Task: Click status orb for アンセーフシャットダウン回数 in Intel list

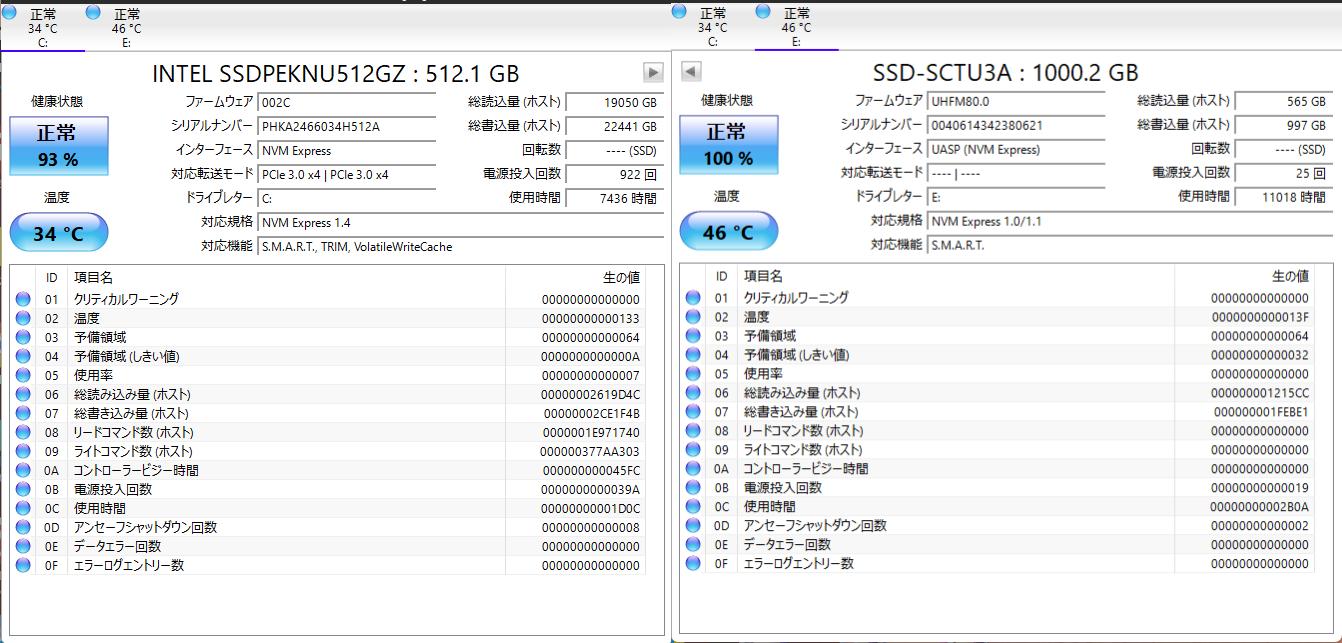Action: [23, 527]
